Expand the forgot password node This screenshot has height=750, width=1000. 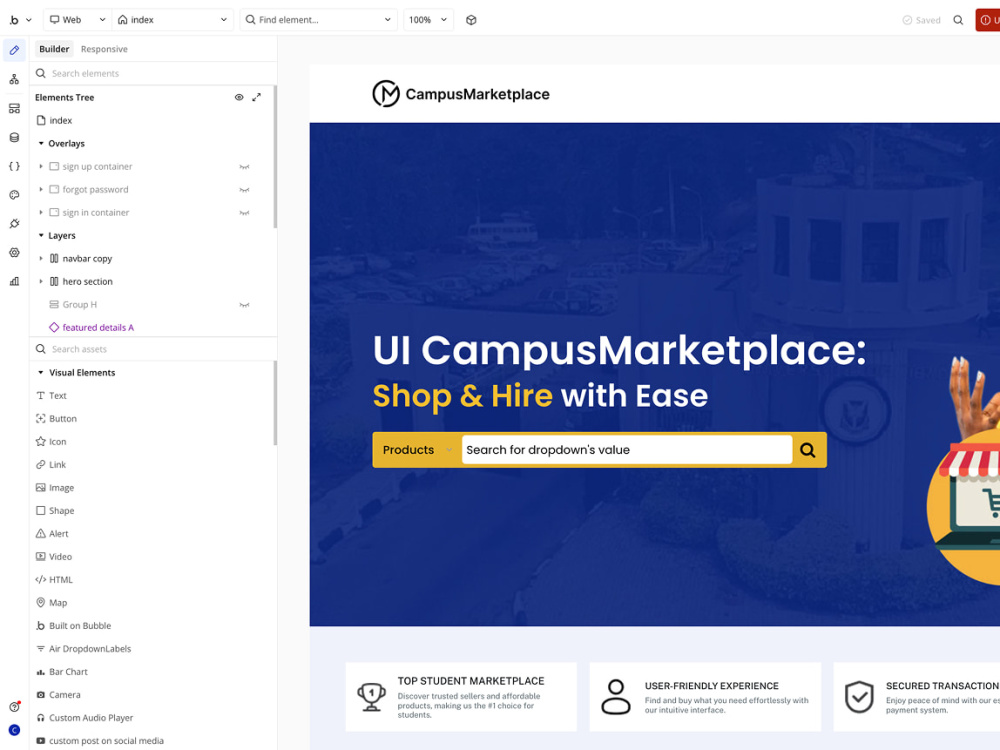click(x=41, y=189)
